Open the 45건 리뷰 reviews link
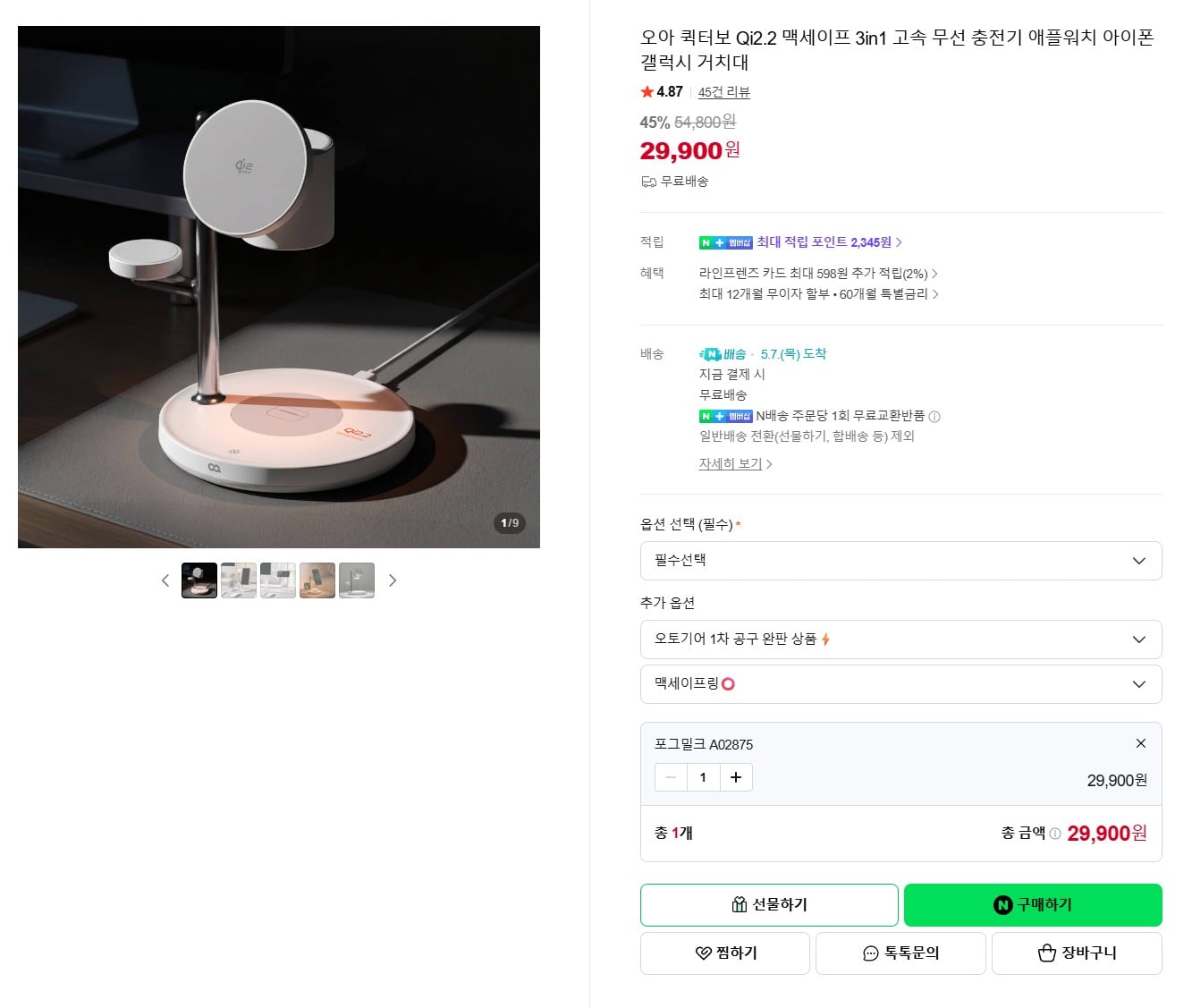The width and height of the screenshot is (1192, 1008). click(724, 91)
